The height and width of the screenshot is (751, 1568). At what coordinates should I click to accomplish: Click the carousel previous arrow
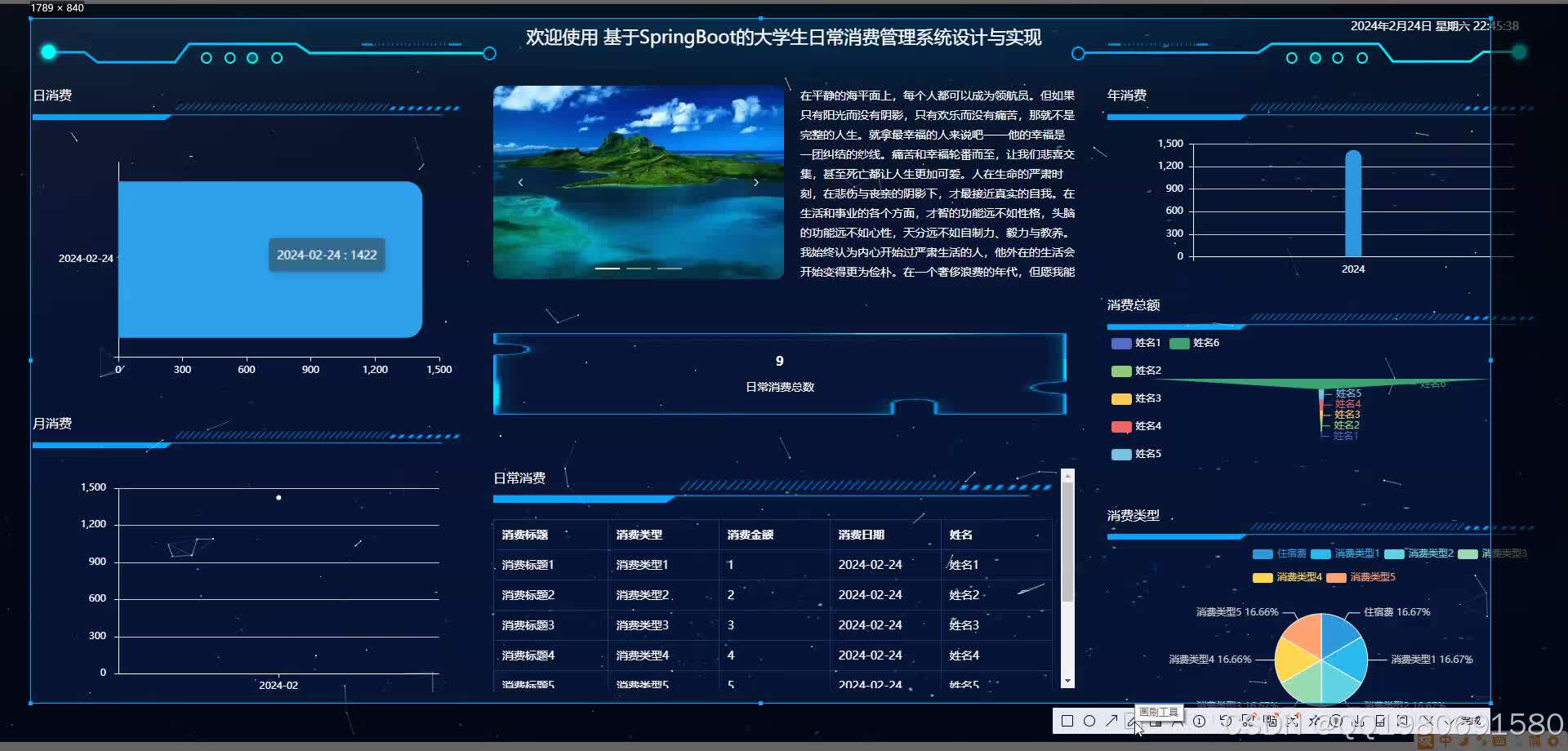click(x=521, y=182)
